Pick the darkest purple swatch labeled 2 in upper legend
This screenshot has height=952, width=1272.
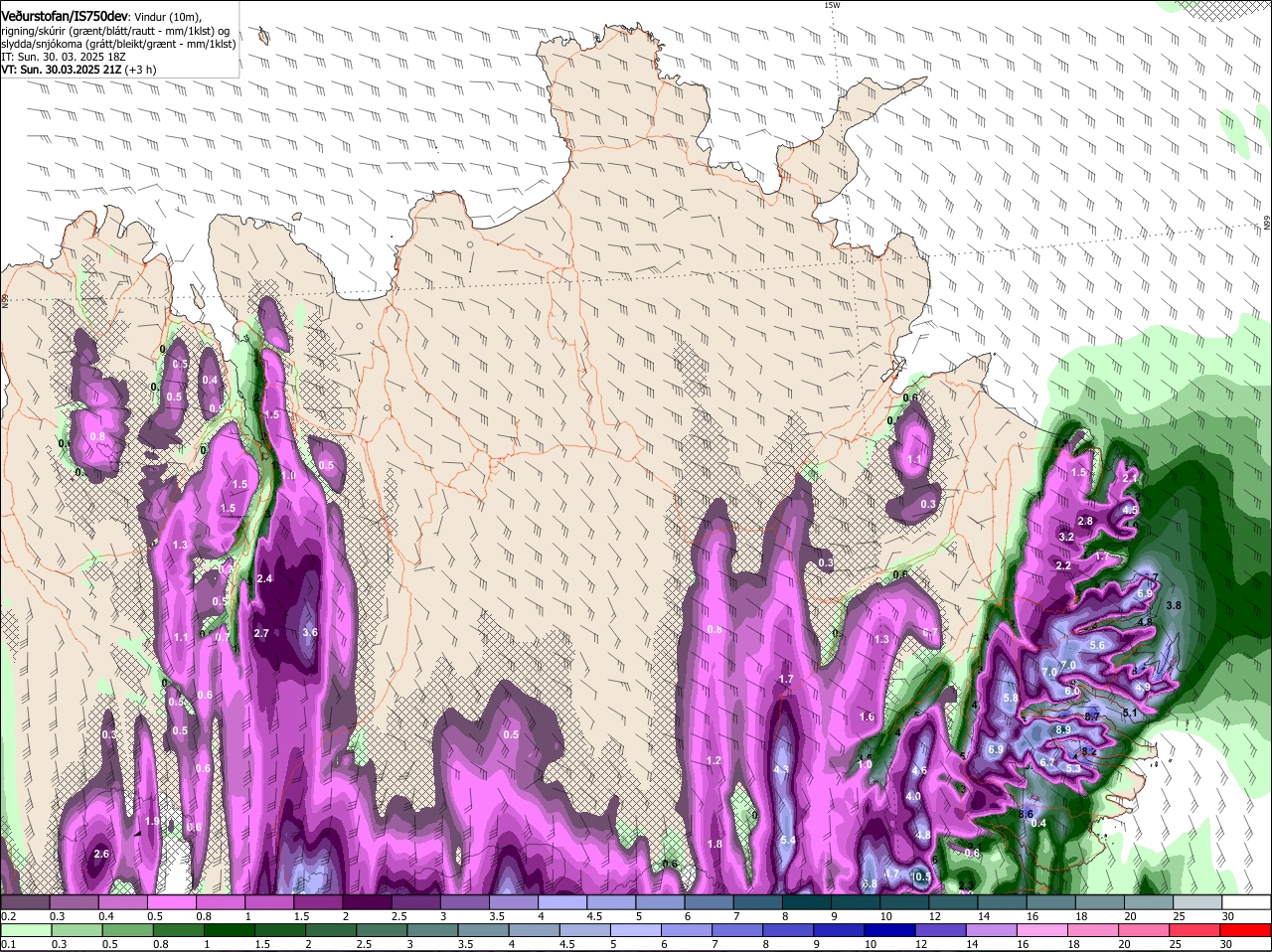366,901
